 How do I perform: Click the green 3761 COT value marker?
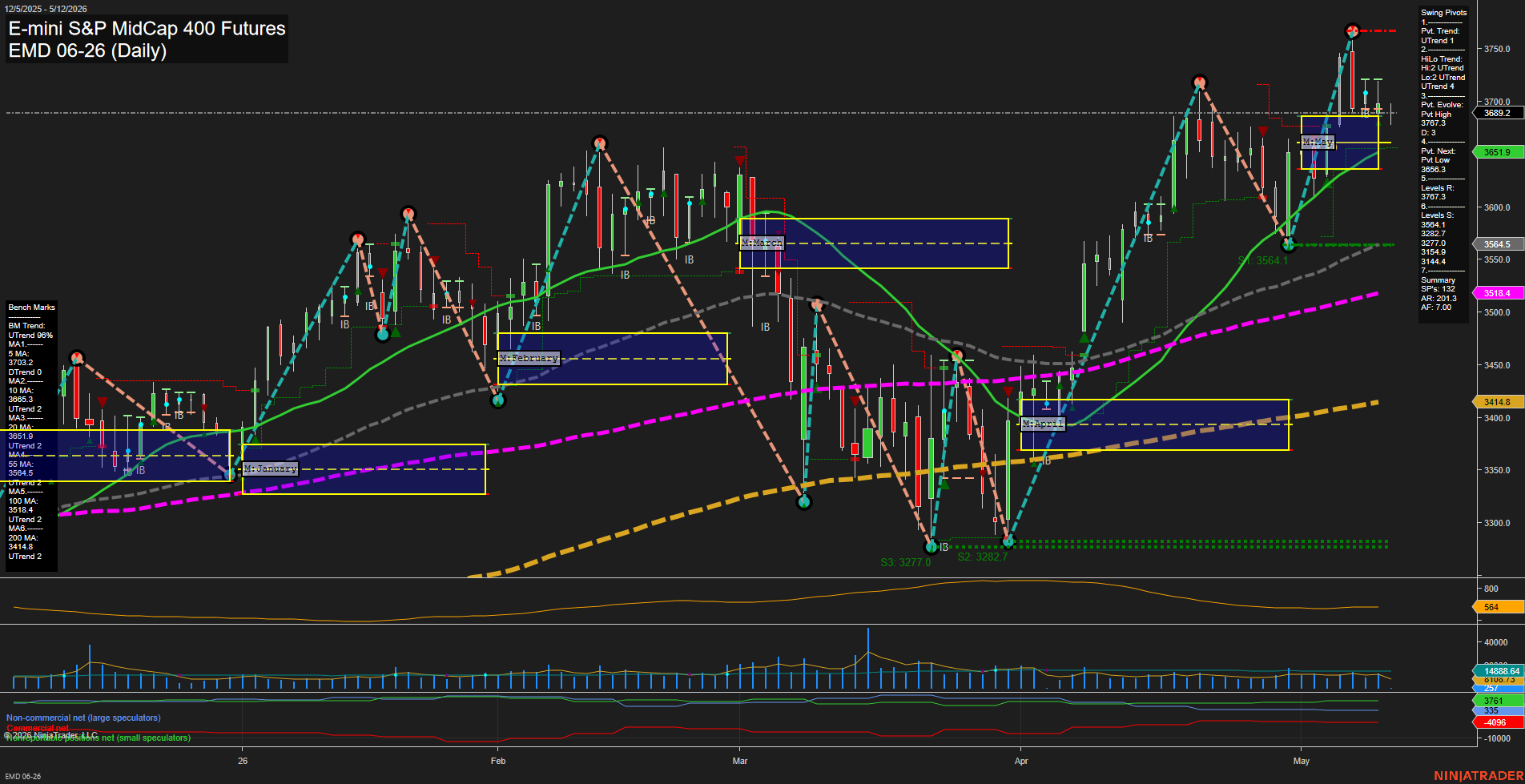point(1497,701)
